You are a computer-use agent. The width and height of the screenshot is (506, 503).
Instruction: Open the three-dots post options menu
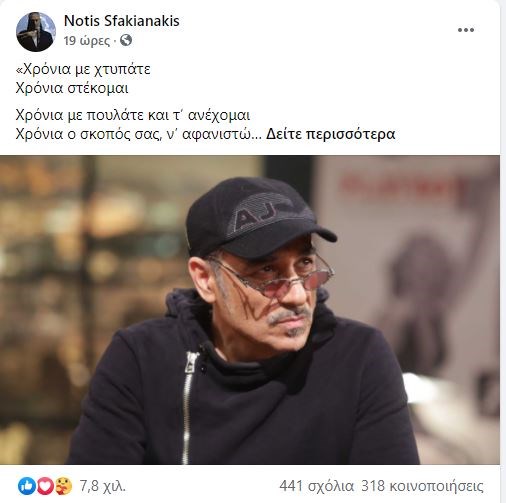click(466, 30)
